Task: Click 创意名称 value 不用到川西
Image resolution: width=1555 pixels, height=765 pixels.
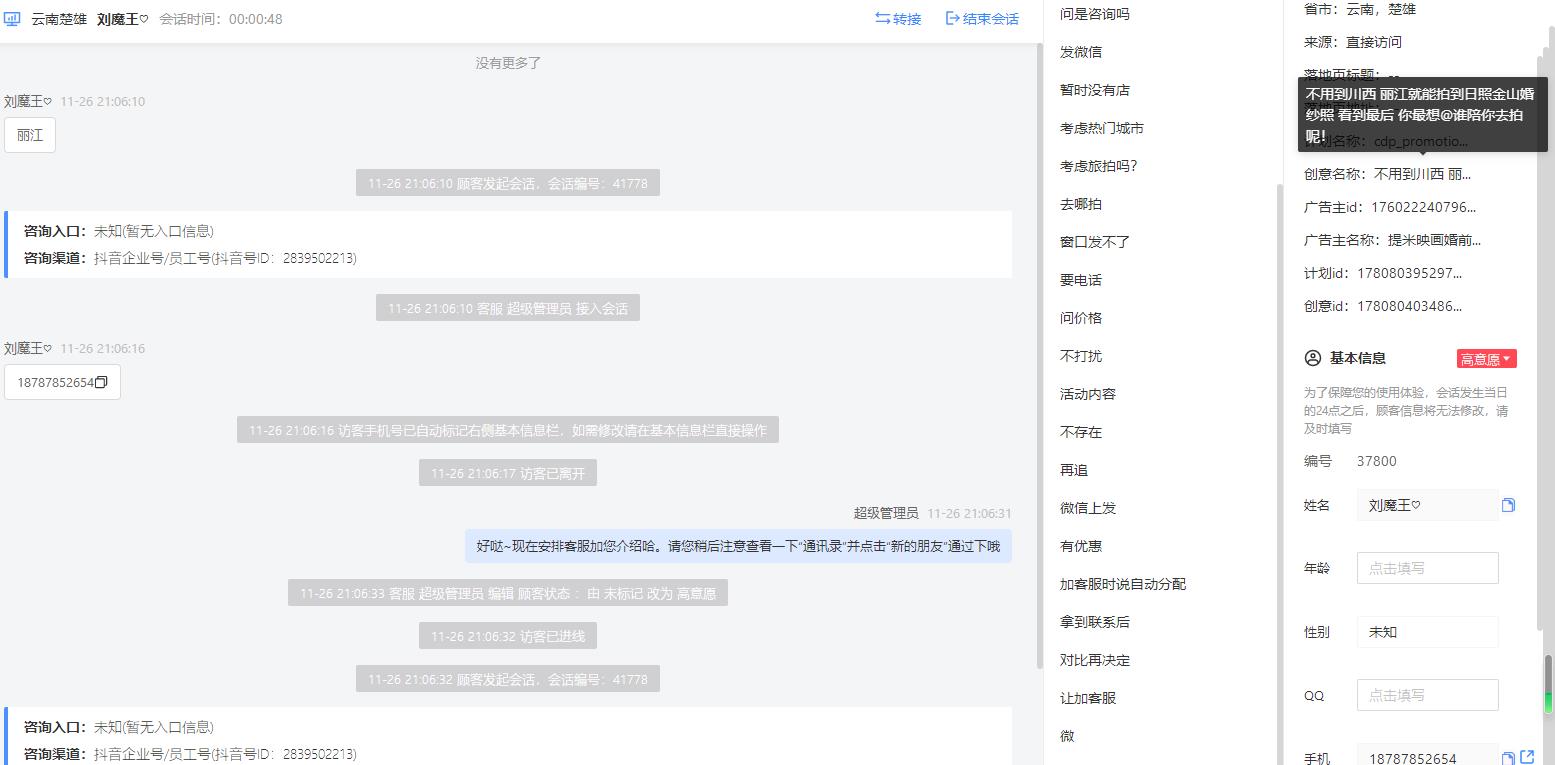Action: [1423, 174]
